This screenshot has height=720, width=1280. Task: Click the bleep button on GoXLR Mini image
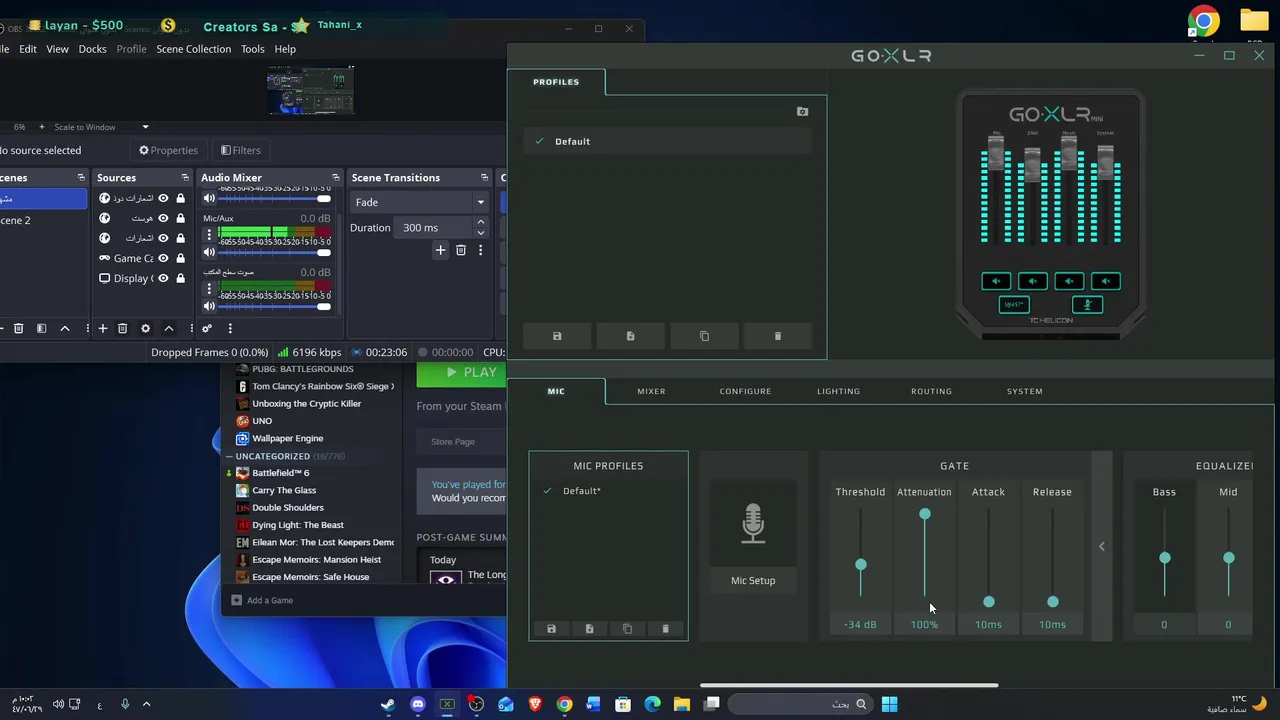1014,304
